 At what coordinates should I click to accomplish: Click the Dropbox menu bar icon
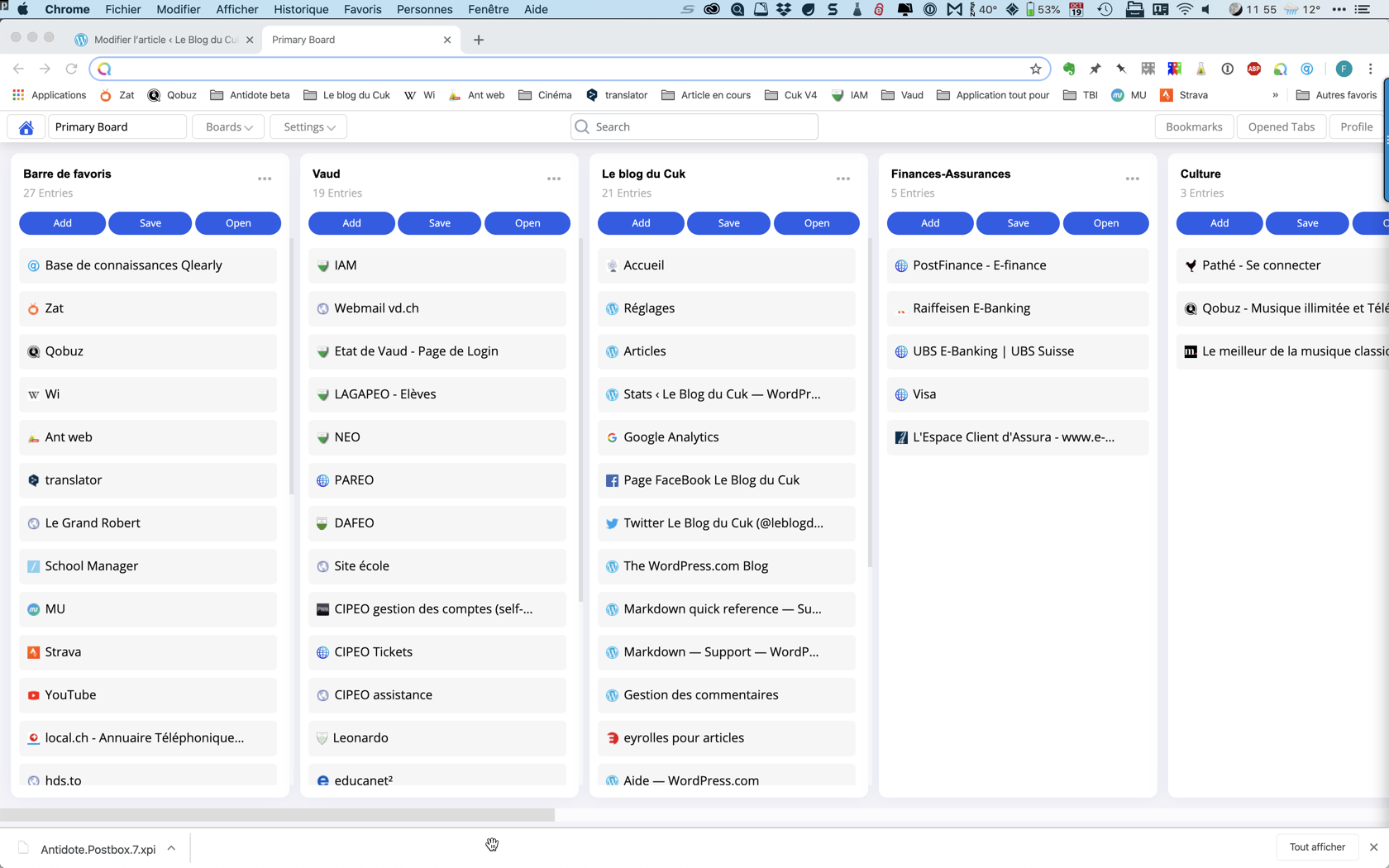click(x=784, y=9)
